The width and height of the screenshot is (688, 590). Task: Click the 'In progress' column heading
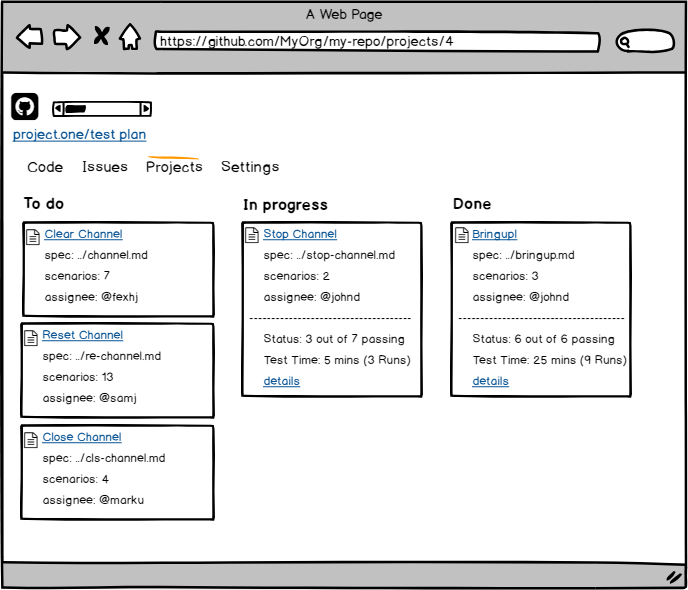[286, 205]
